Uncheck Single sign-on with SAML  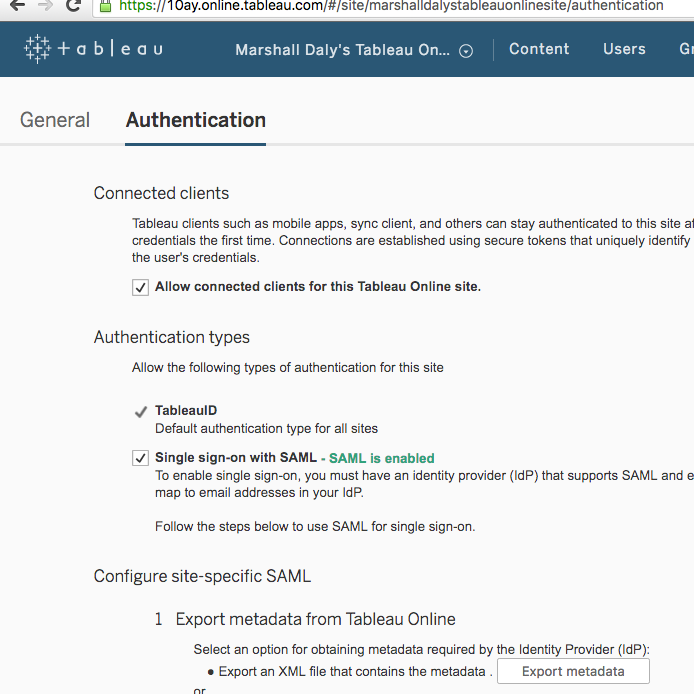(140, 458)
